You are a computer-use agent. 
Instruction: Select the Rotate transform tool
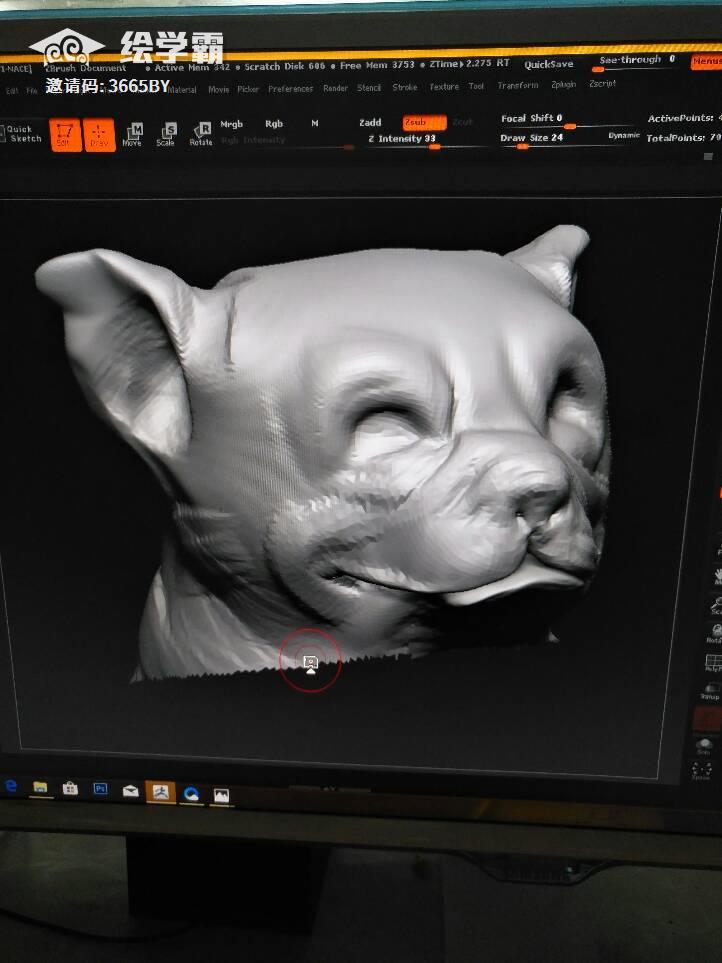point(201,135)
